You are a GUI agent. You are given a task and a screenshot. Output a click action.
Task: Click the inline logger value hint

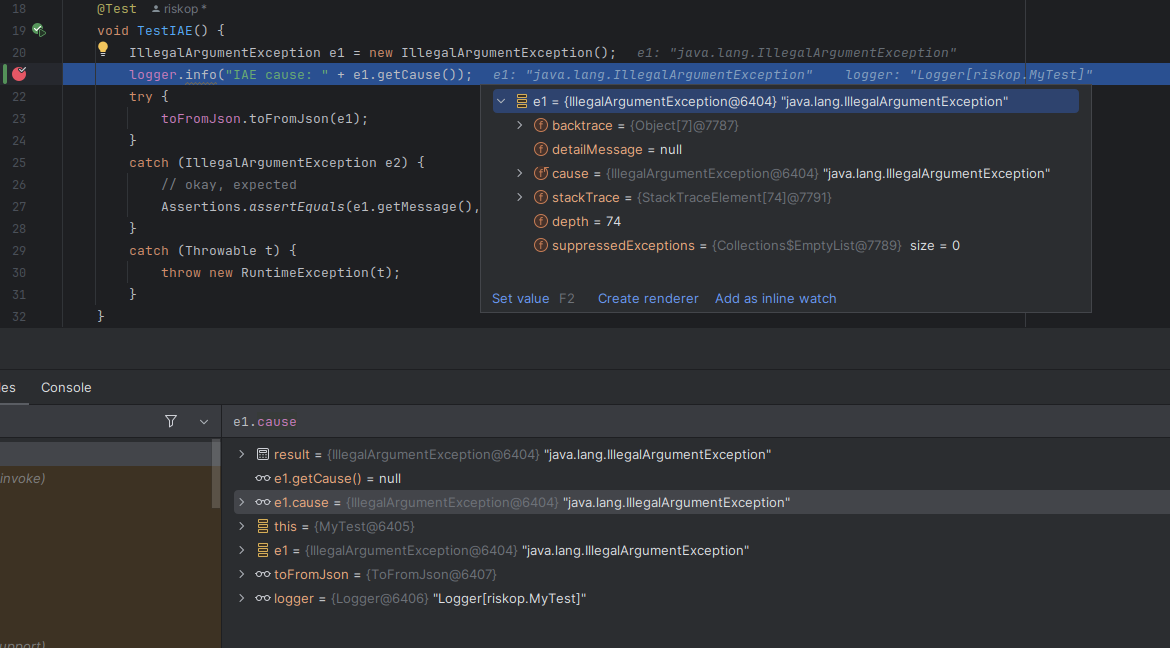click(x=969, y=75)
